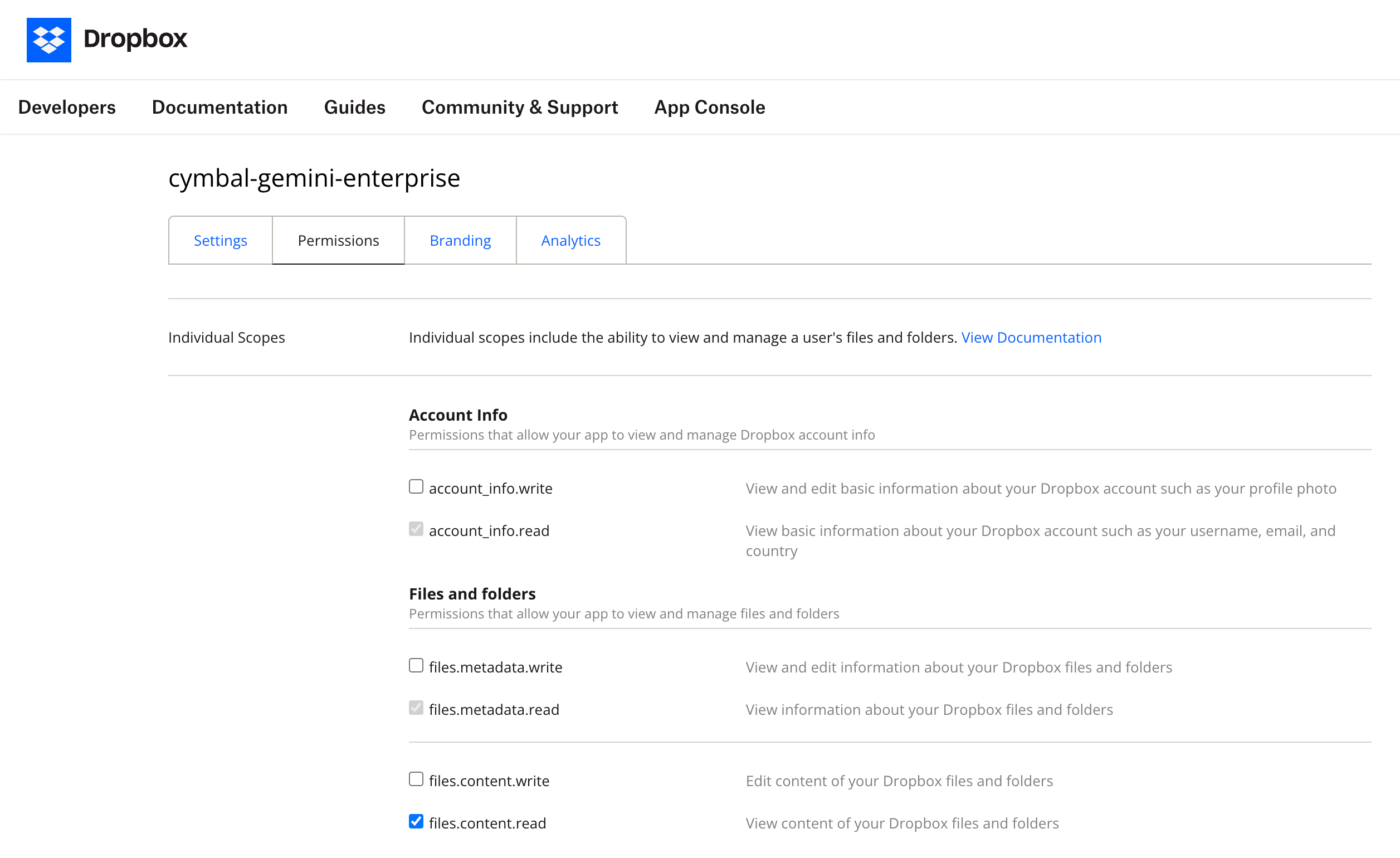Check the files.metadata.write scope
This screenshot has width=1400, height=858.
point(416,665)
